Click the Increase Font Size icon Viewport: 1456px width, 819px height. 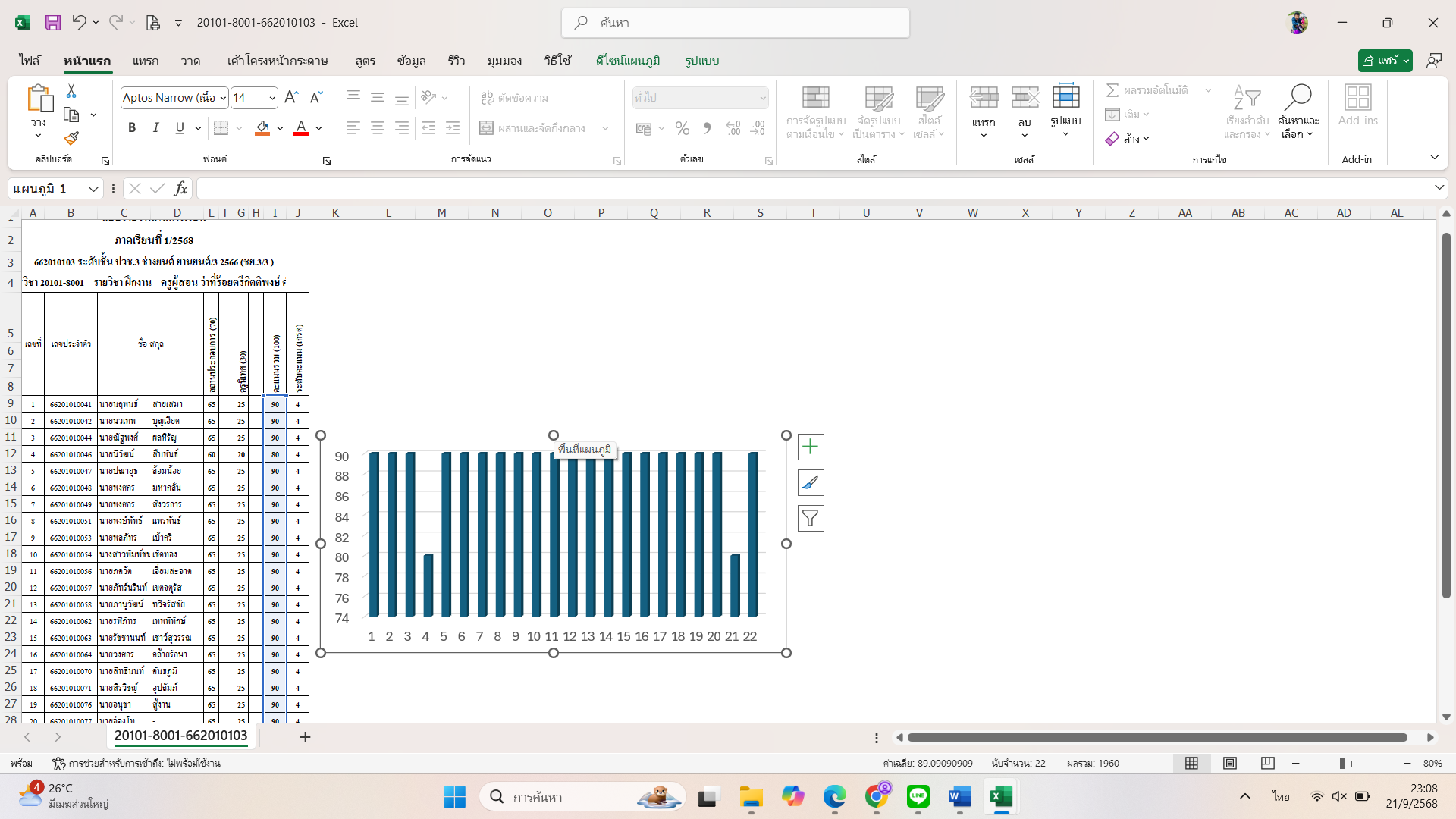pyautogui.click(x=291, y=97)
